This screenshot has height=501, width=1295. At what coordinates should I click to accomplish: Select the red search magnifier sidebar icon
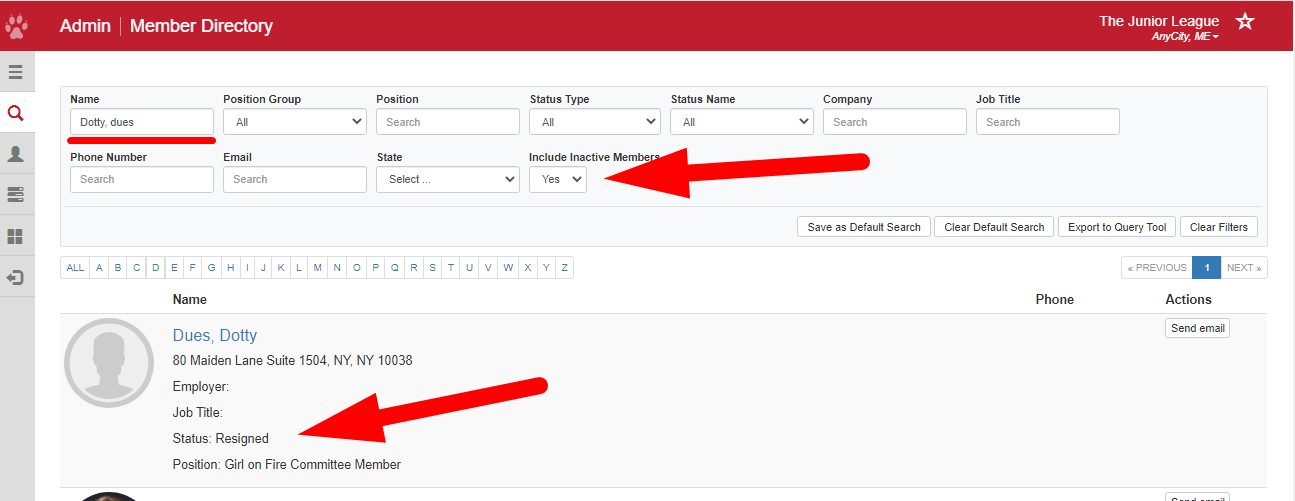point(16,113)
